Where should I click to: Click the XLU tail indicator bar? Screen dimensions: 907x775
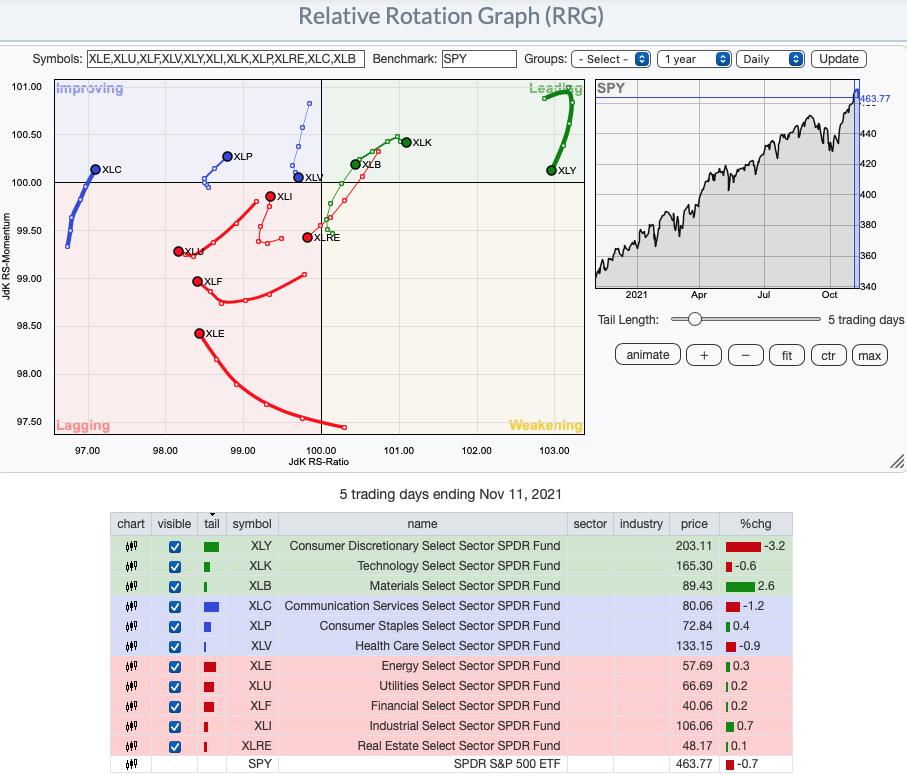click(x=209, y=687)
